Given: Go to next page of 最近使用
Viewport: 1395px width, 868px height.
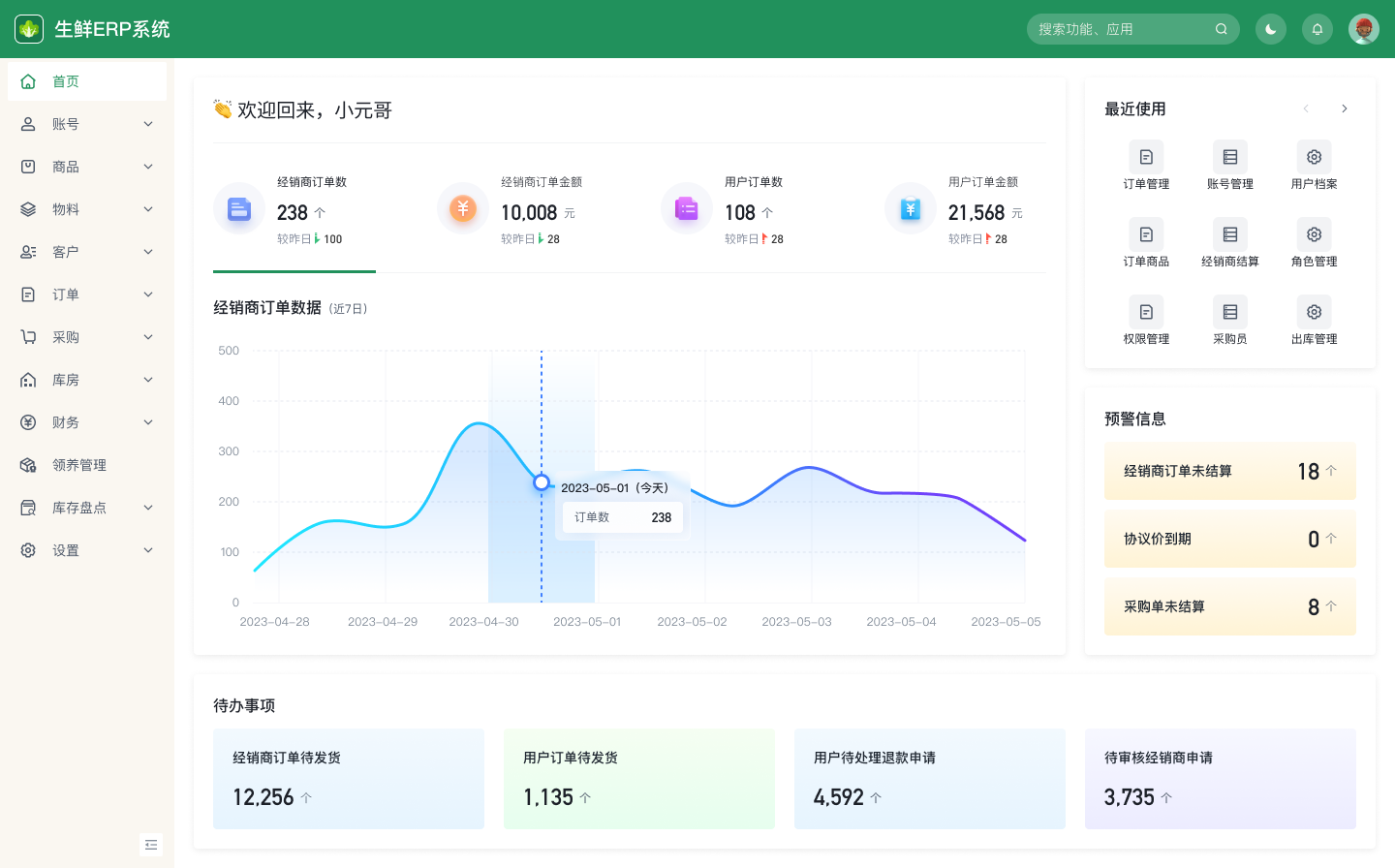Looking at the screenshot, I should pyautogui.click(x=1345, y=108).
